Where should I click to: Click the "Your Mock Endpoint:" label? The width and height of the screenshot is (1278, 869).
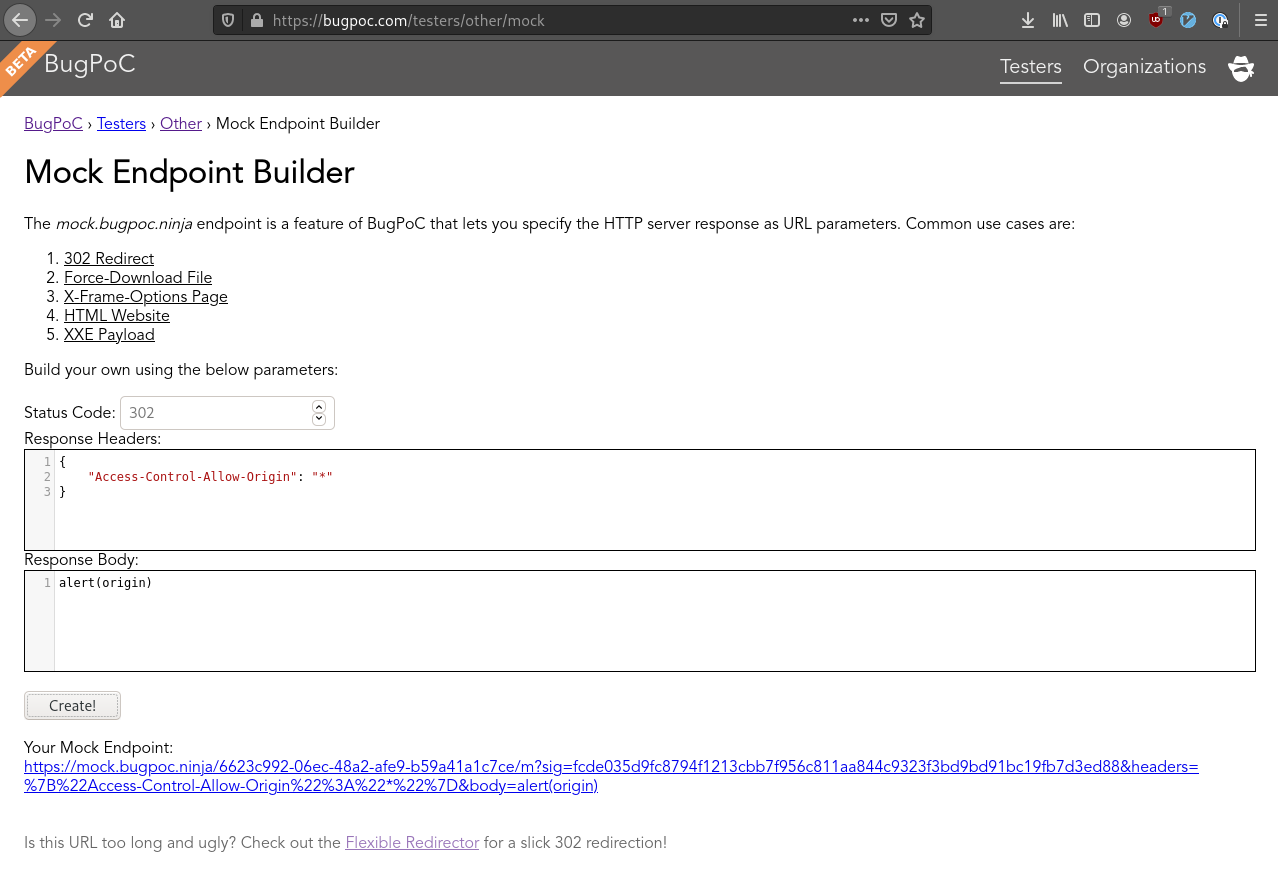[98, 748]
